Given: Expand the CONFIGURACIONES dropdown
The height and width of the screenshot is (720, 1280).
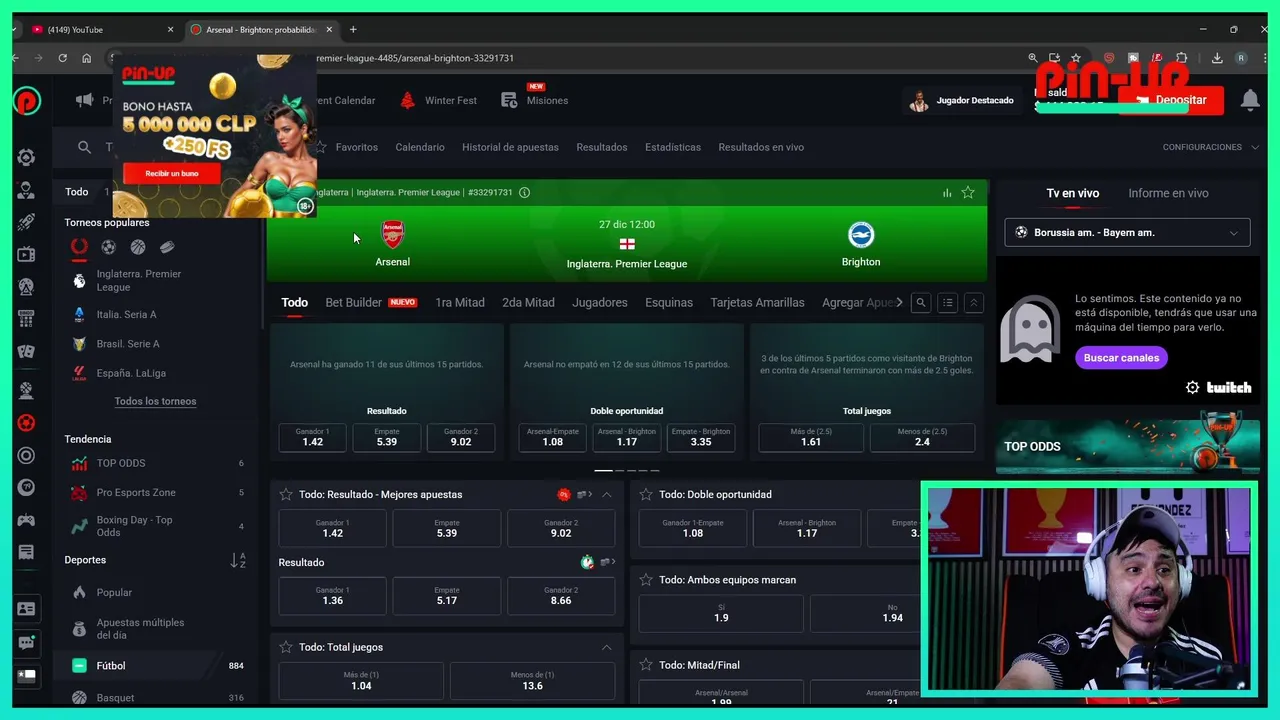Looking at the screenshot, I should pos(1210,147).
